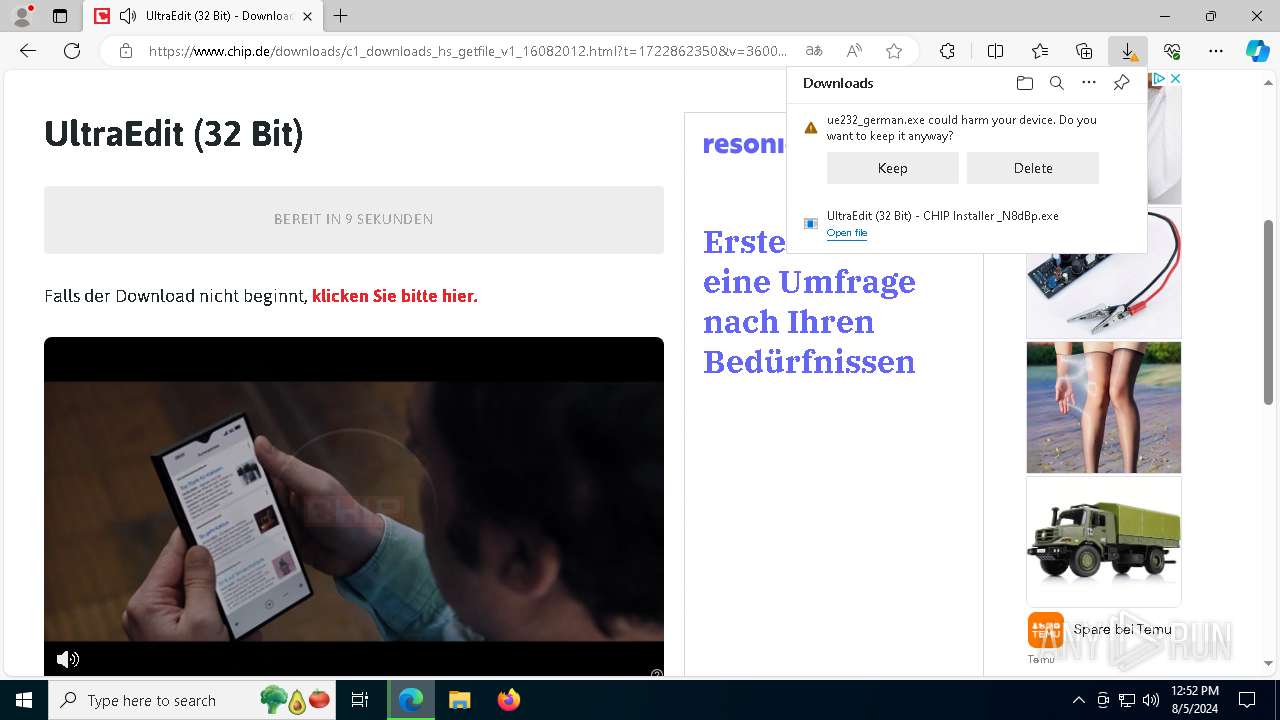Close the ad with X icon

[x=1176, y=78]
